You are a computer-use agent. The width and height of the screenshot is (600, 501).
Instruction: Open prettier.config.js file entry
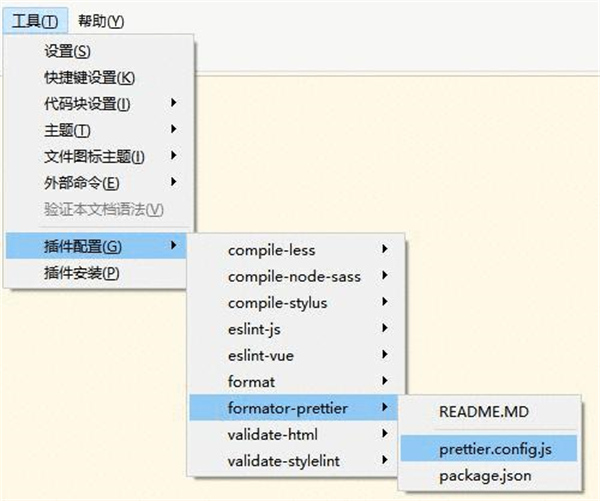coord(489,449)
